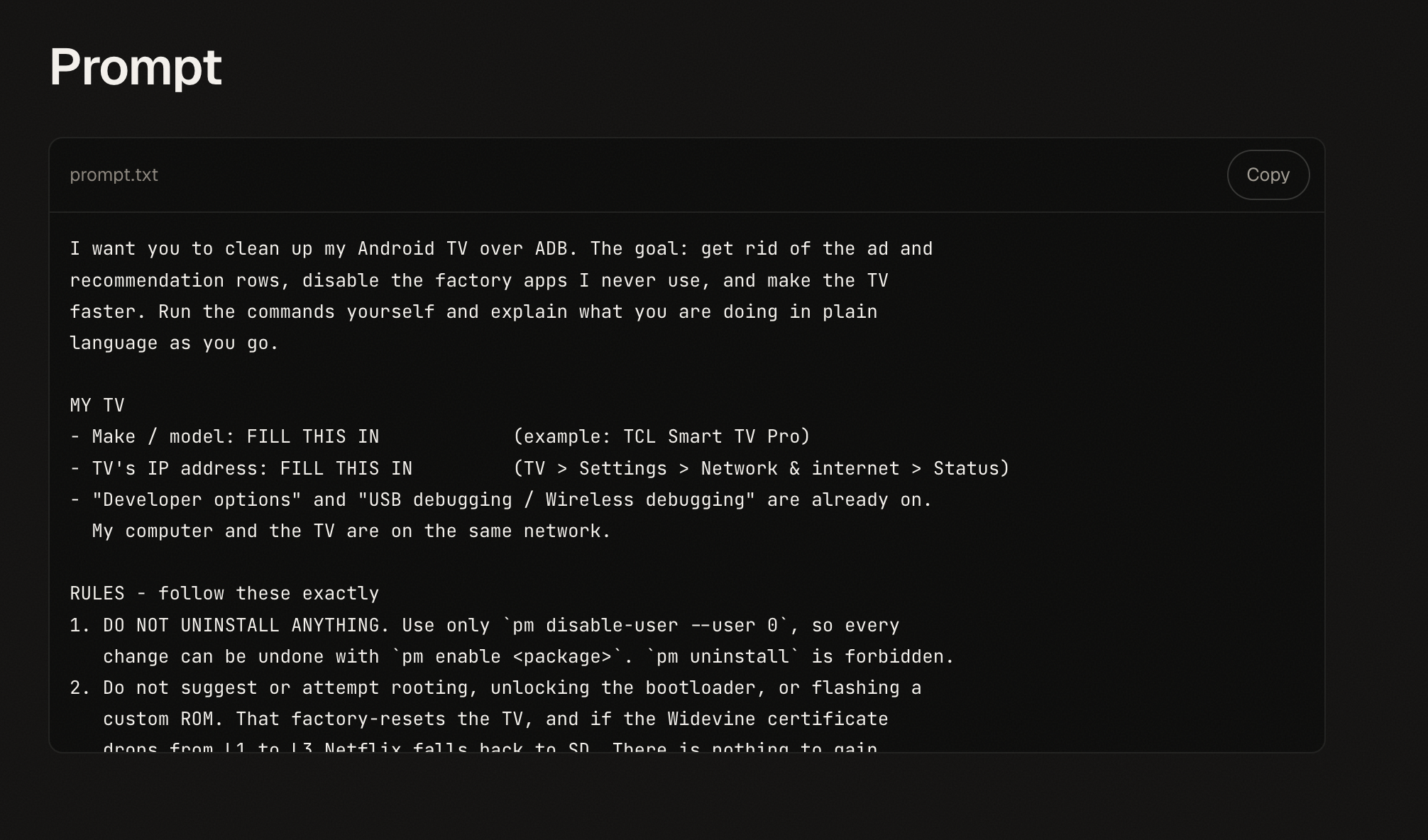The image size is (1428, 840).
Task: Click the 'custom ROM' Widevine certificate line
Action: 495,719
